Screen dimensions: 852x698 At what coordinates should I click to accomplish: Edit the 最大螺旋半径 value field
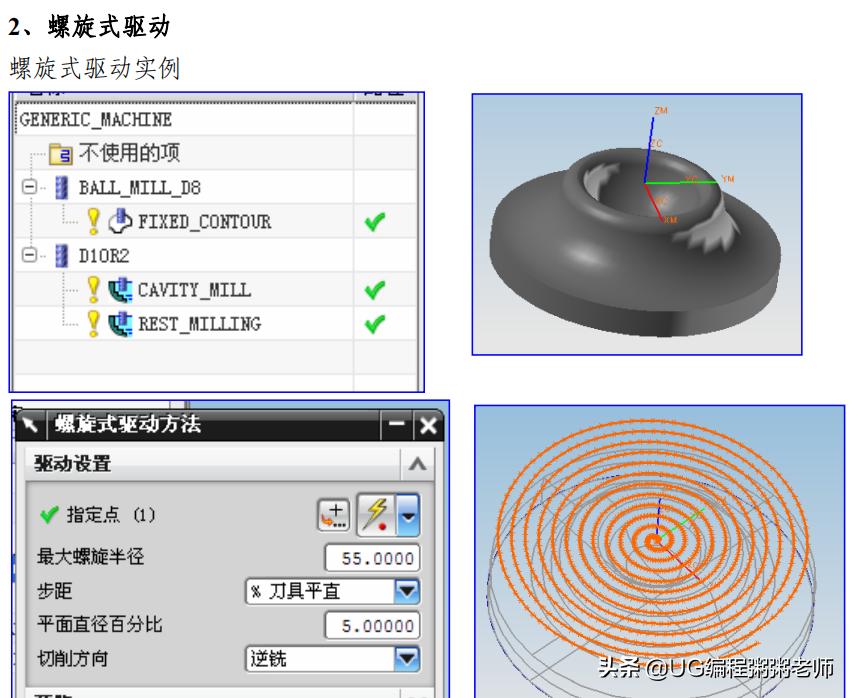coord(373,558)
